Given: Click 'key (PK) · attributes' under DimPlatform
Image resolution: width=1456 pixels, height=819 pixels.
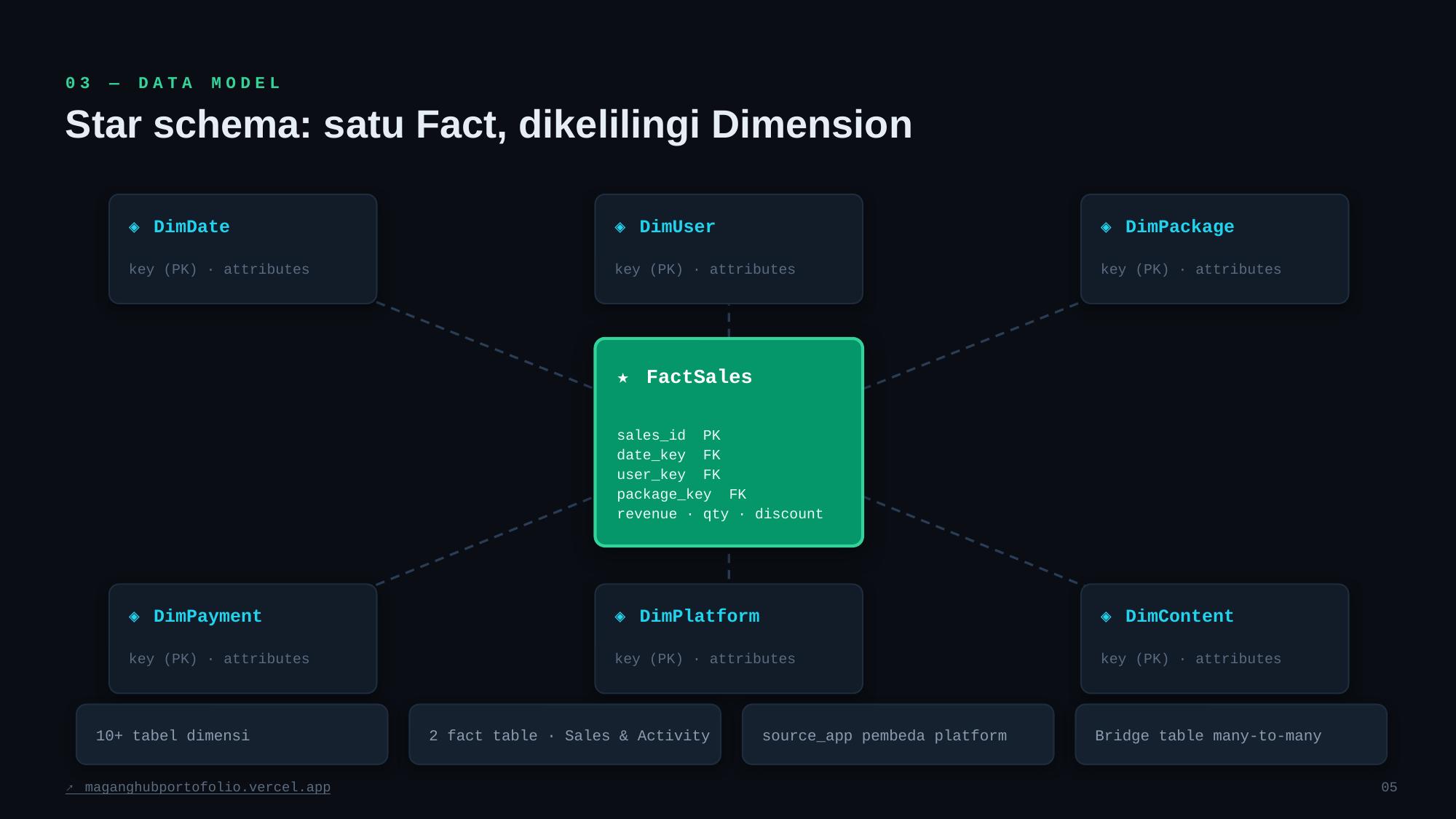Looking at the screenshot, I should pos(705,659).
